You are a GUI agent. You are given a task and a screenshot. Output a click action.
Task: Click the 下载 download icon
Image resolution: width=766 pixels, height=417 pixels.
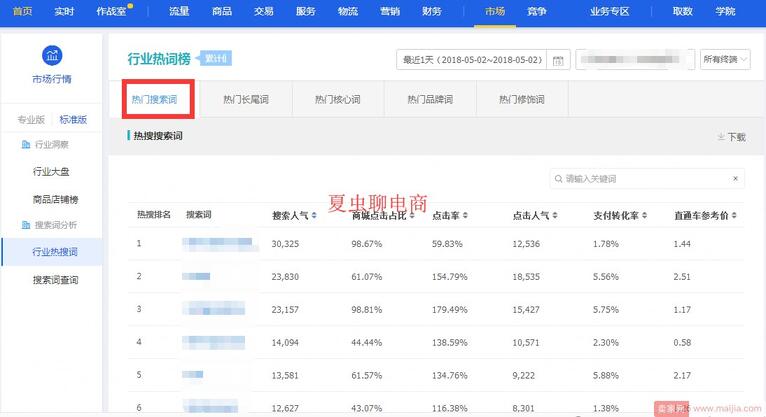point(721,137)
